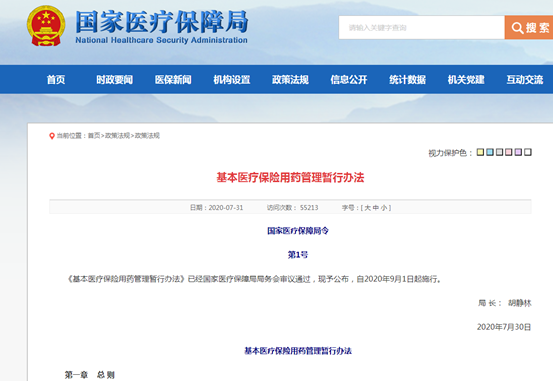Open the 互动交流 nav menu item
This screenshot has height=381, width=553.
pyautogui.click(x=525, y=80)
